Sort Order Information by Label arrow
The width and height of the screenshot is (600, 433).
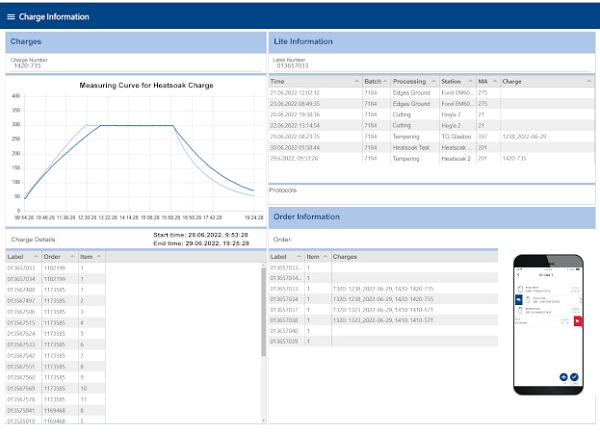click(x=299, y=257)
